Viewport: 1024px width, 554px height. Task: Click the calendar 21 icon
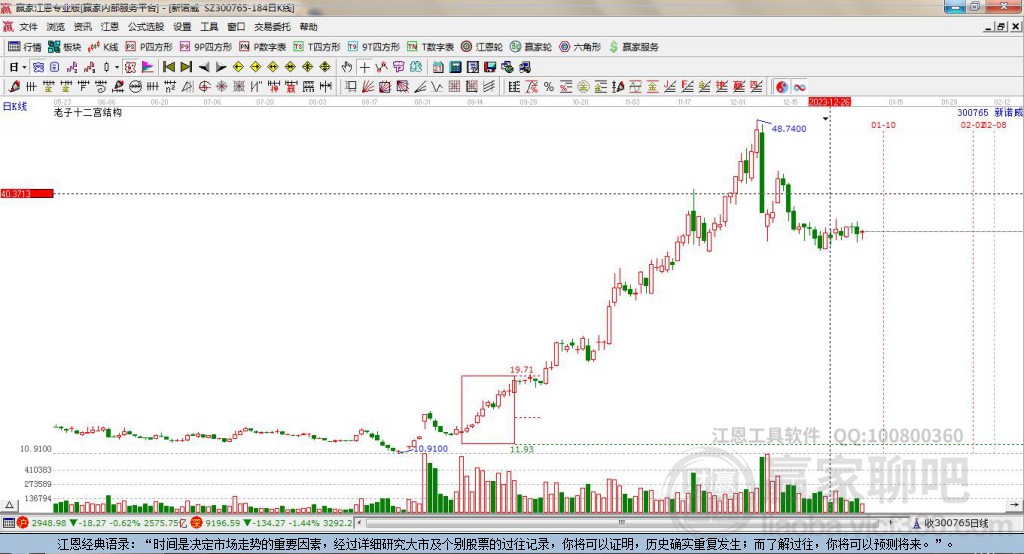click(438, 67)
